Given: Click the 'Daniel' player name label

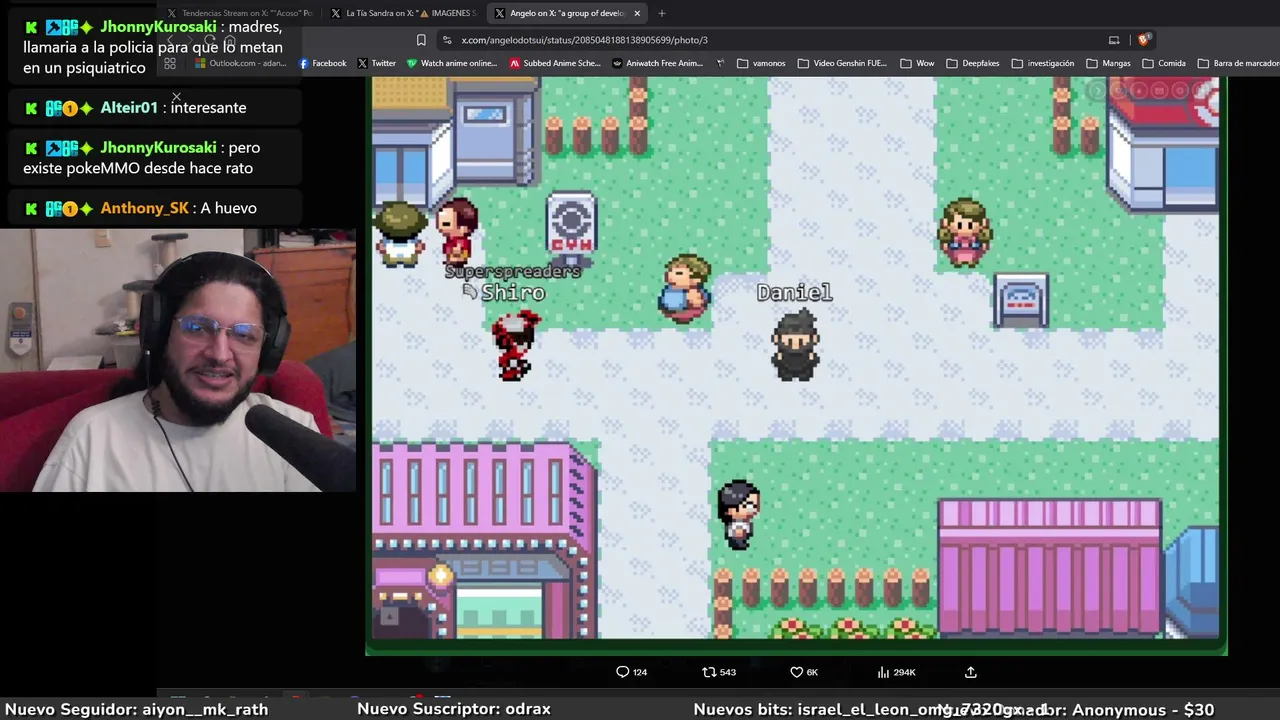Looking at the screenshot, I should pos(794,293).
